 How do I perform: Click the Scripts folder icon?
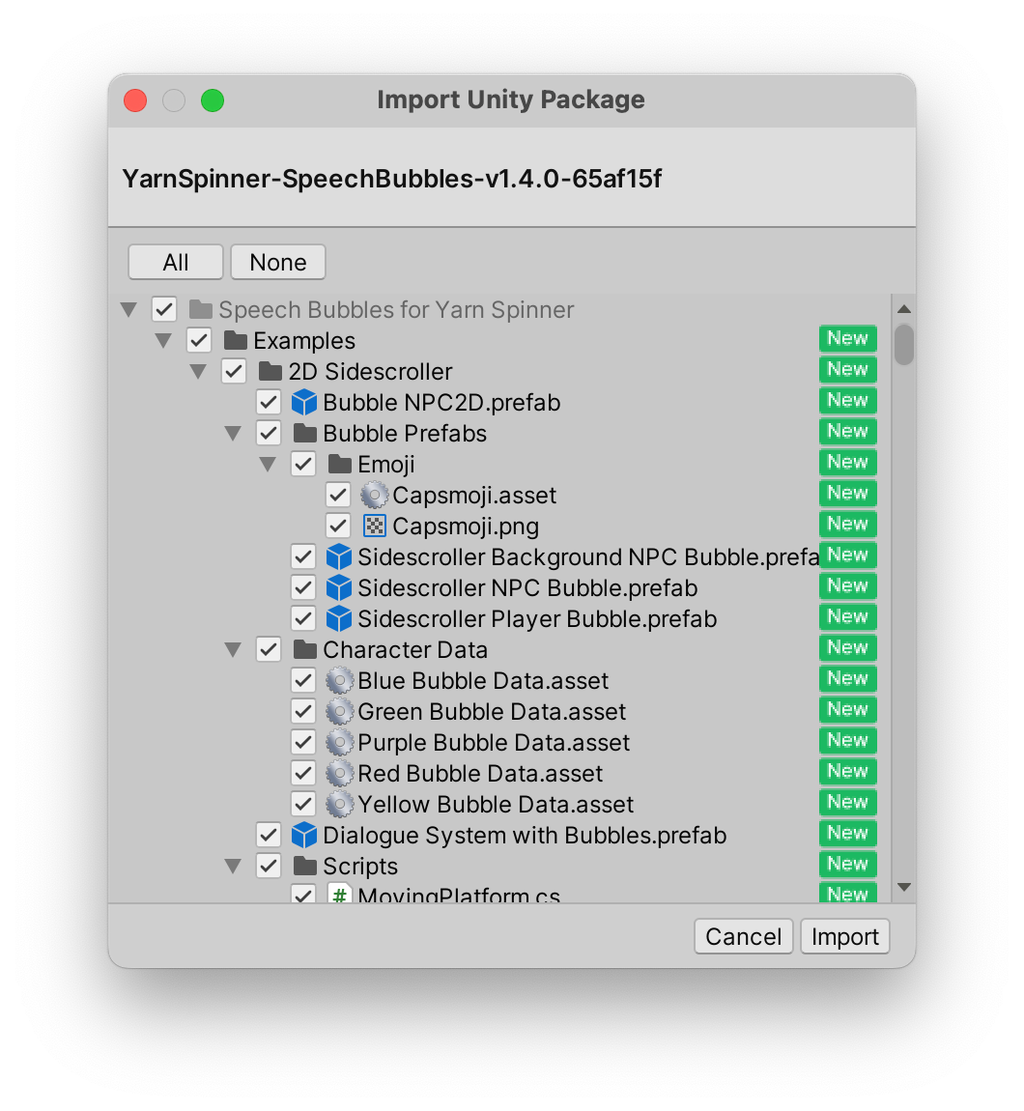[305, 866]
